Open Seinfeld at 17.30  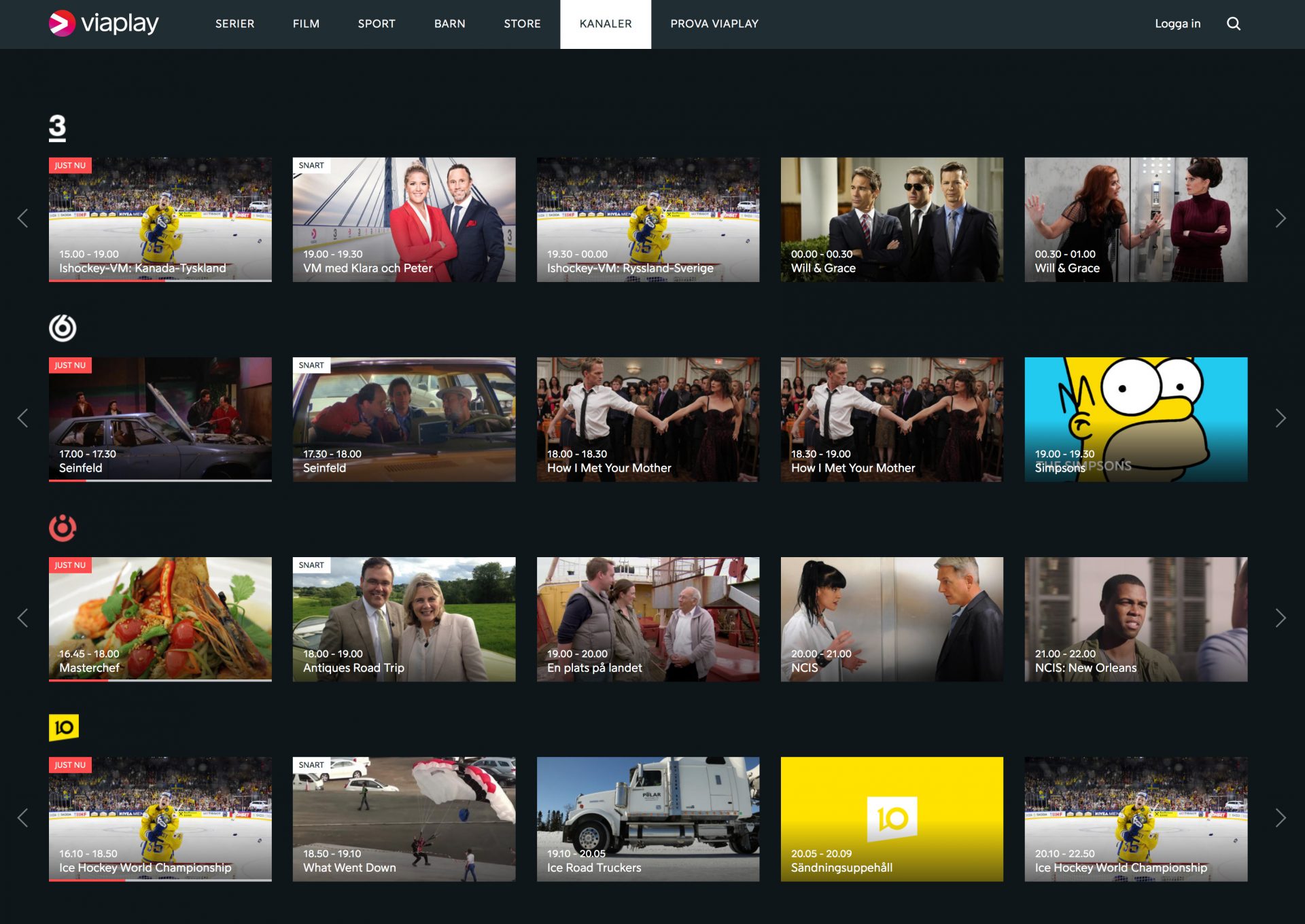coord(404,419)
